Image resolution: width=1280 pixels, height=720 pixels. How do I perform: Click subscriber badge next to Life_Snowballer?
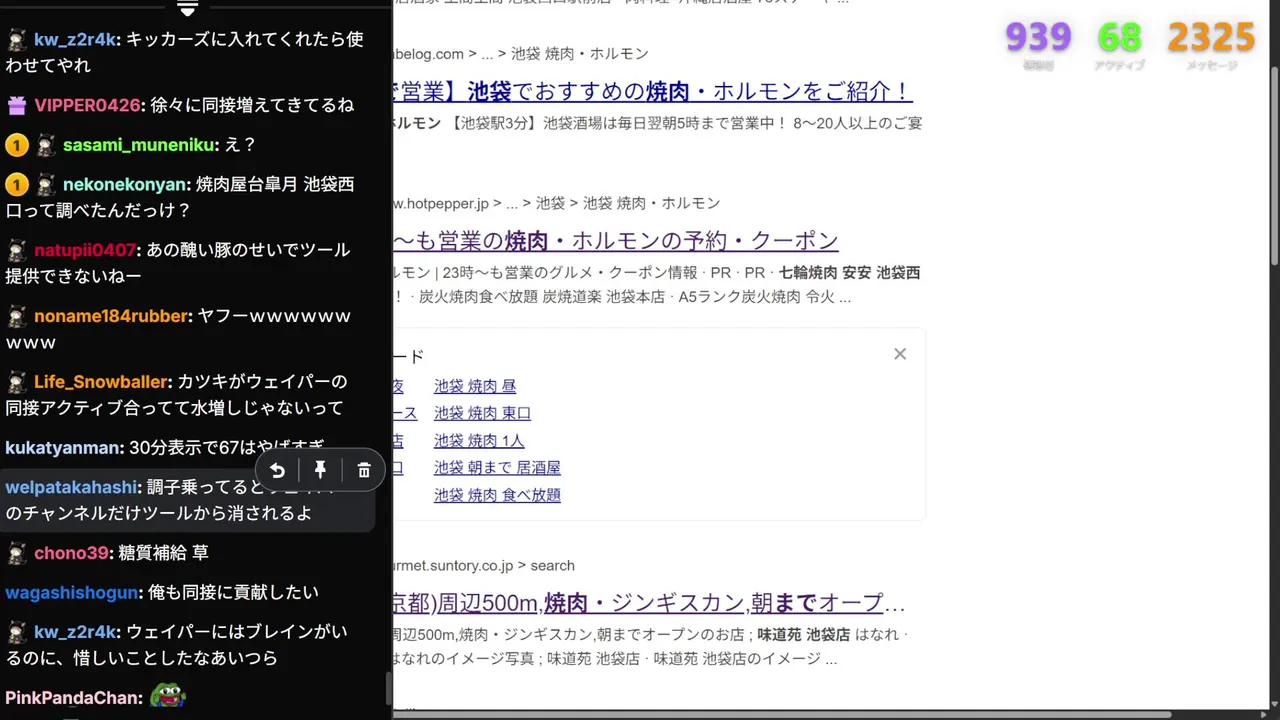pyautogui.click(x=16, y=382)
